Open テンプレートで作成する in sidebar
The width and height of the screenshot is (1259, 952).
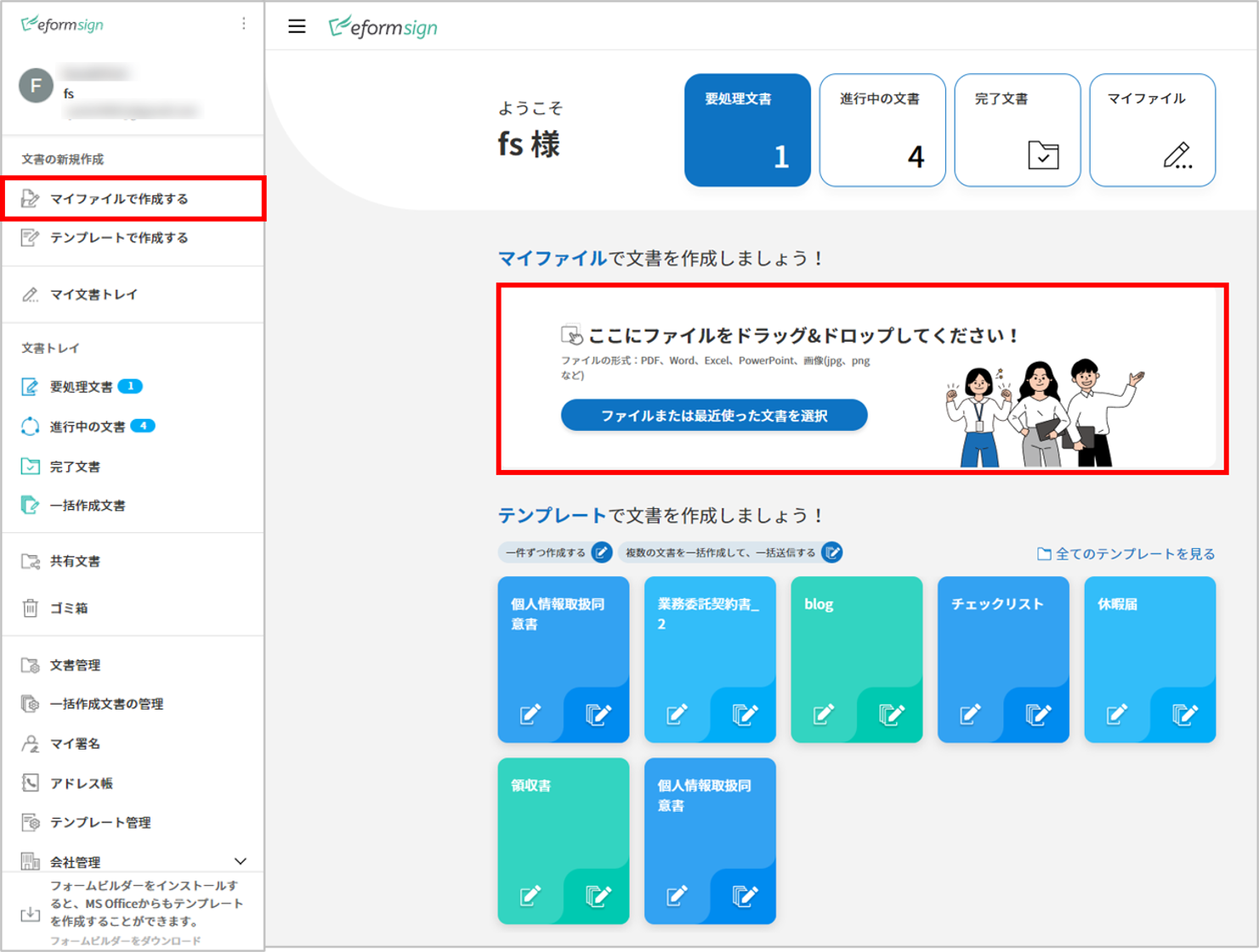(x=119, y=238)
